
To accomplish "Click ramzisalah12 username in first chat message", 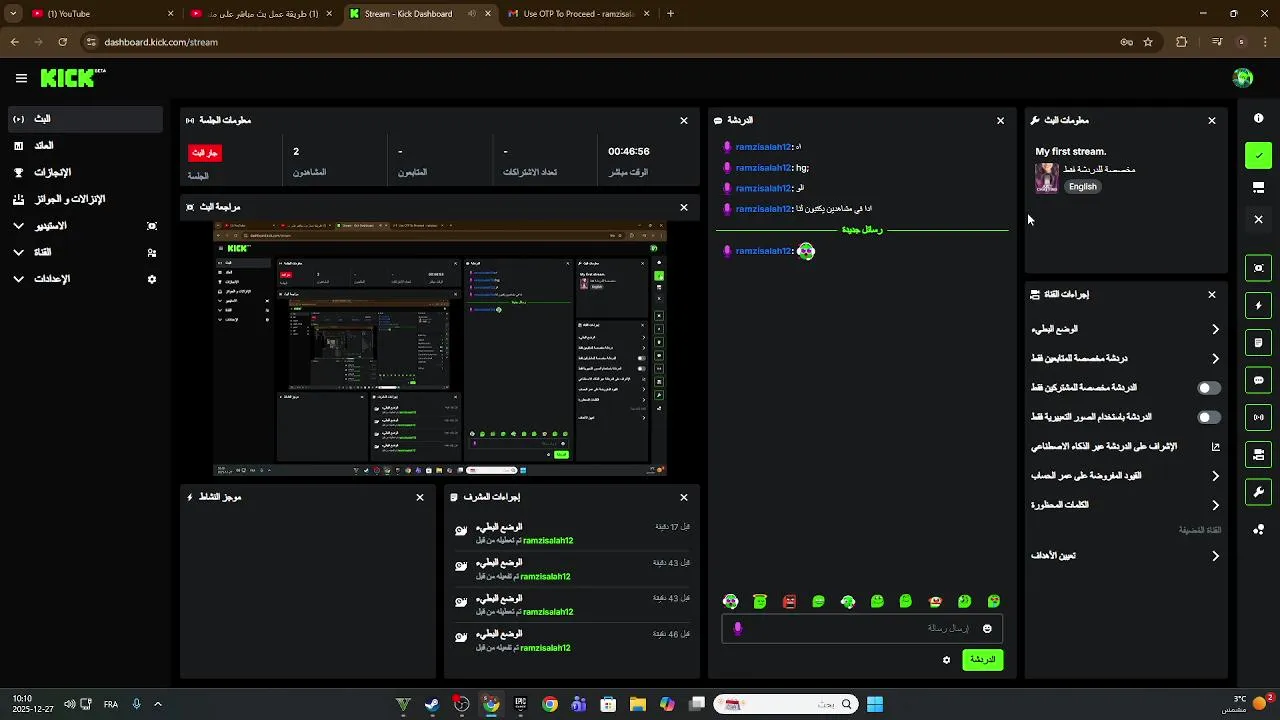I will tap(763, 147).
